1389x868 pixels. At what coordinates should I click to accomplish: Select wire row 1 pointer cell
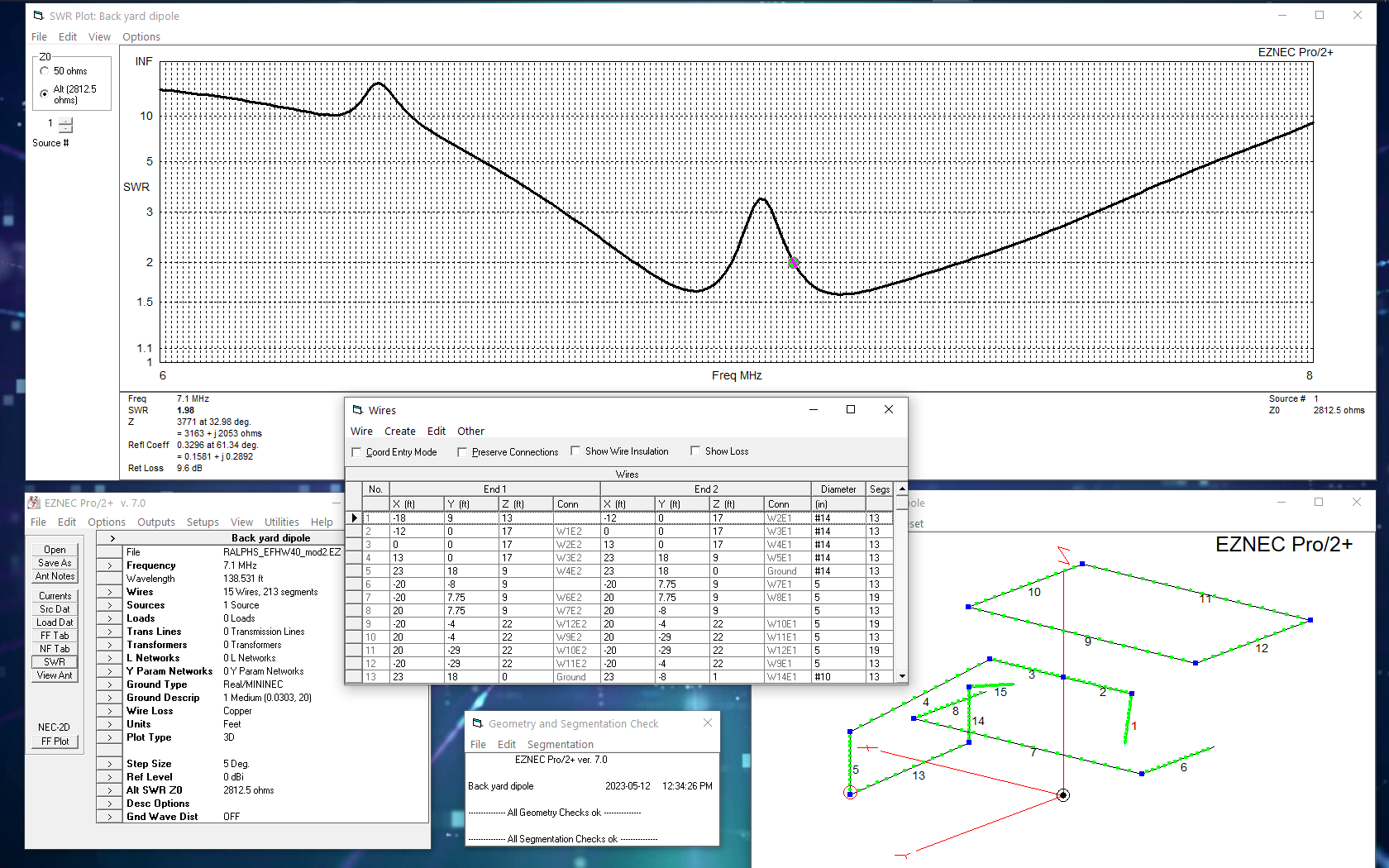(x=355, y=518)
